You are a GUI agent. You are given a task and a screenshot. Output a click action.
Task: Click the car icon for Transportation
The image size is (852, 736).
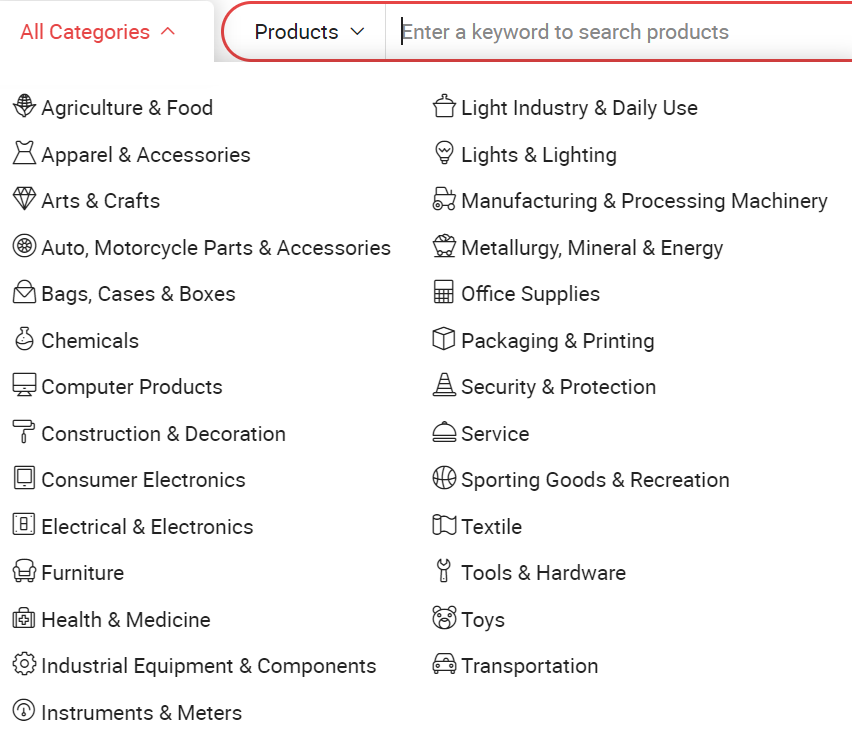(444, 665)
